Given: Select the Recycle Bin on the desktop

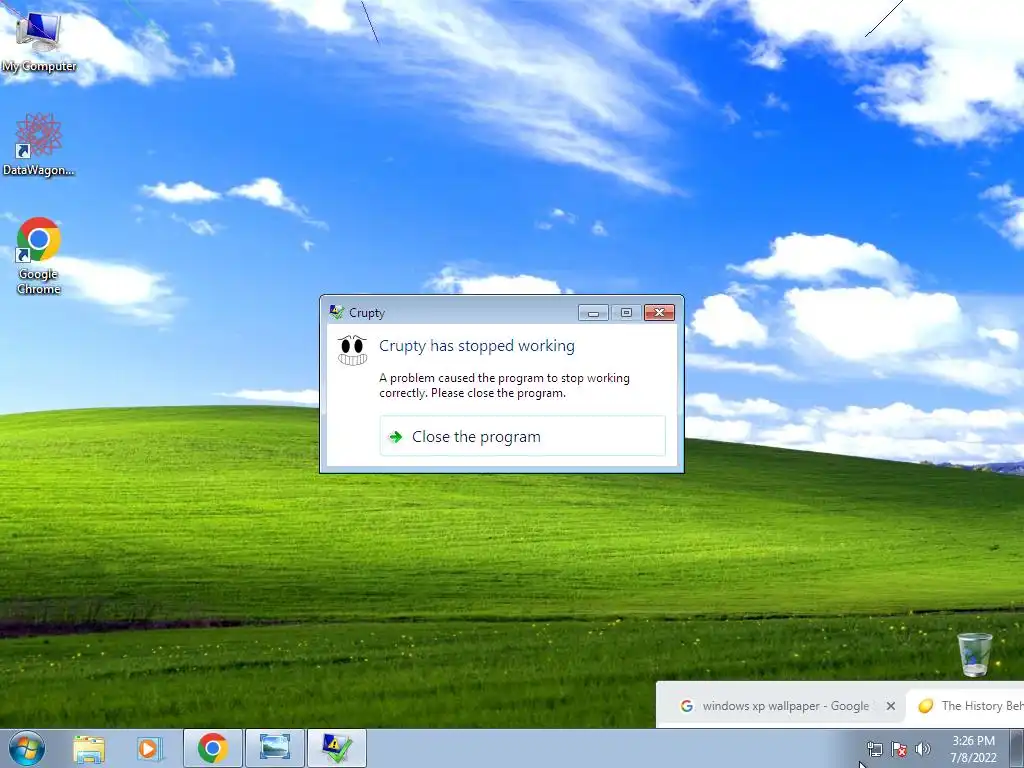Looking at the screenshot, I should (x=974, y=654).
